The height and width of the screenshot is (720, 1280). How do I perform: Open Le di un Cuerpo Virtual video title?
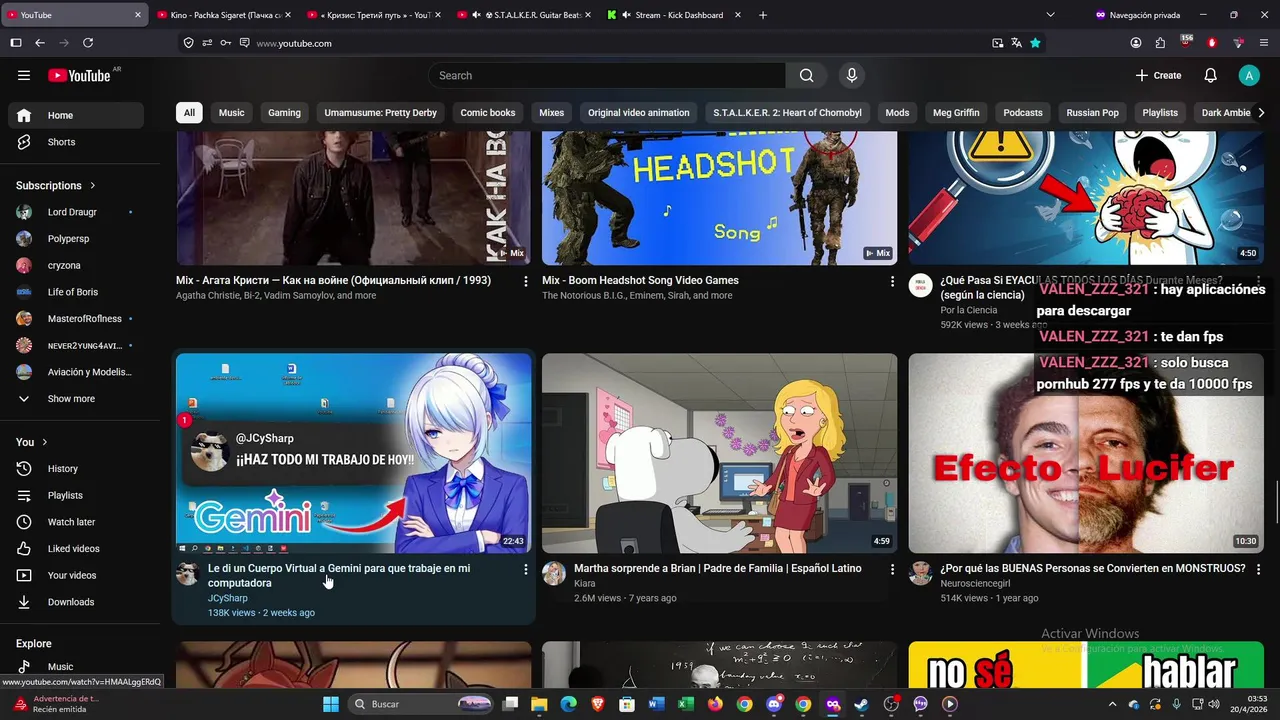click(339, 575)
